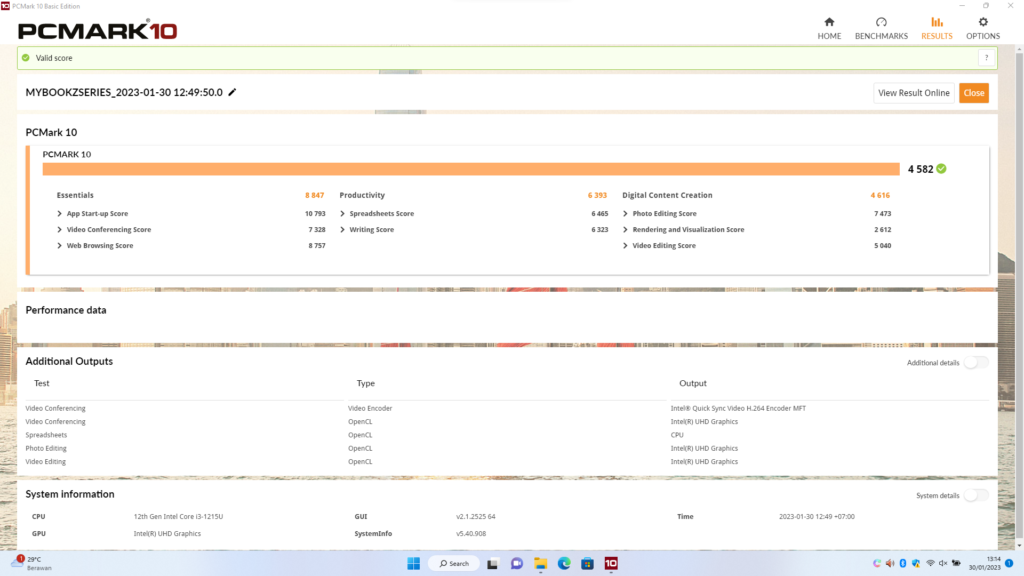
Task: Click View Result Online button
Action: tap(914, 93)
